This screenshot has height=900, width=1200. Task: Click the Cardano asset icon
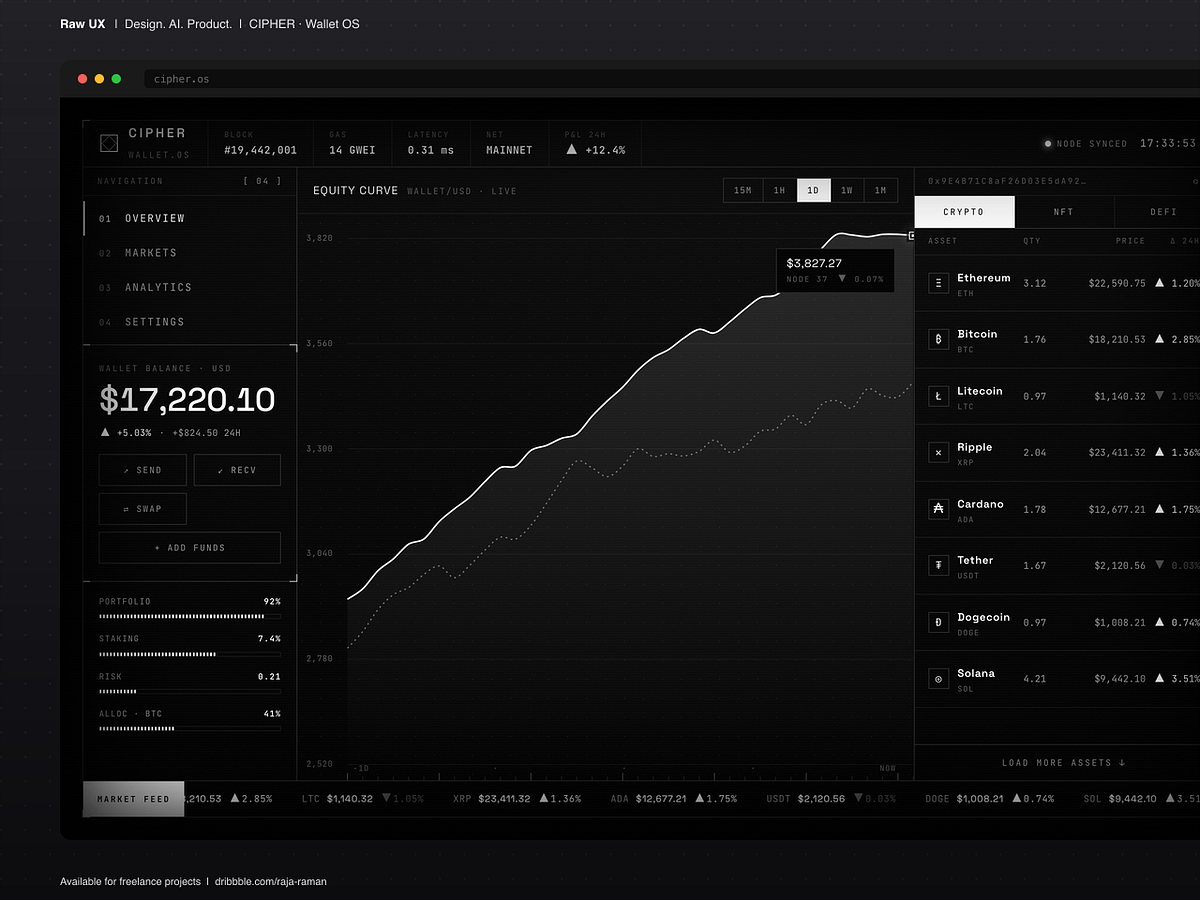938,509
